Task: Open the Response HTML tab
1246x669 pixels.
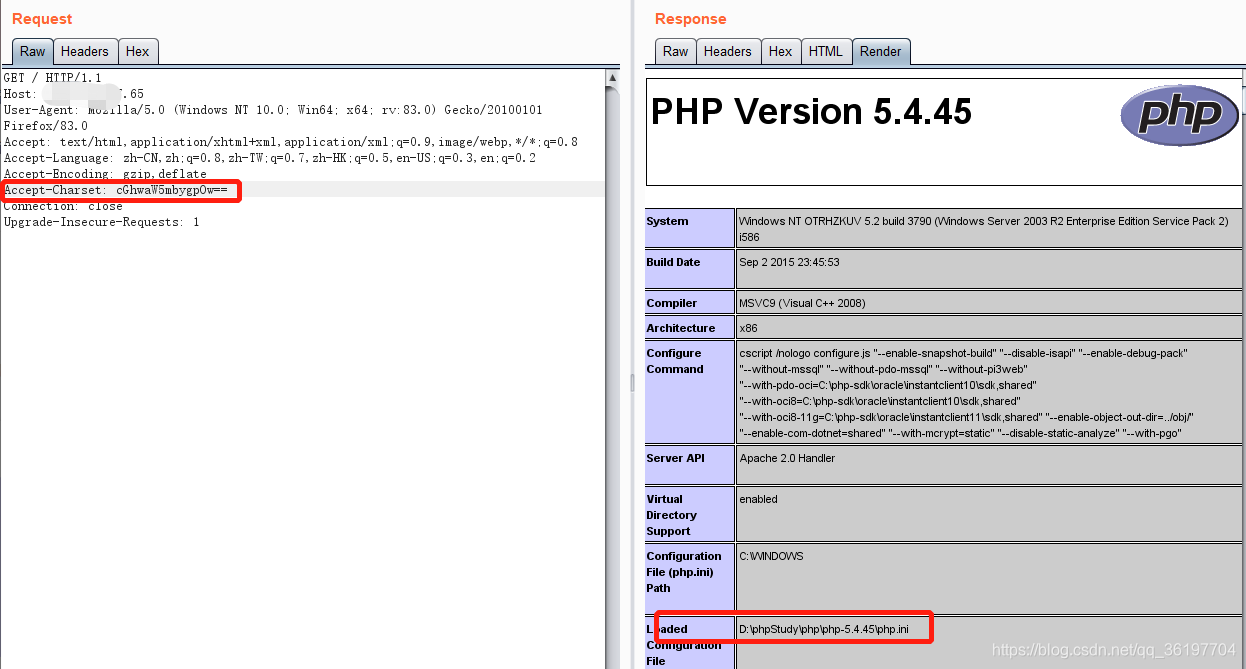Action: click(x=826, y=52)
